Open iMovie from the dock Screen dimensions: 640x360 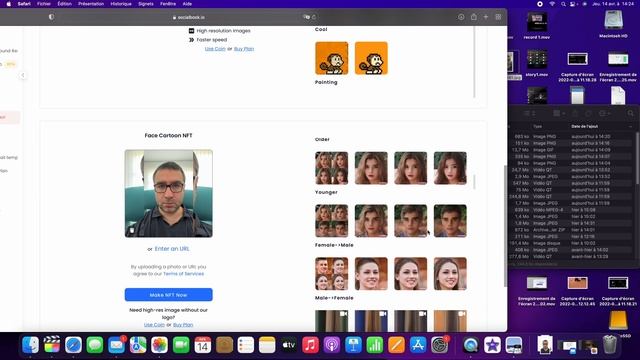click(x=492, y=345)
